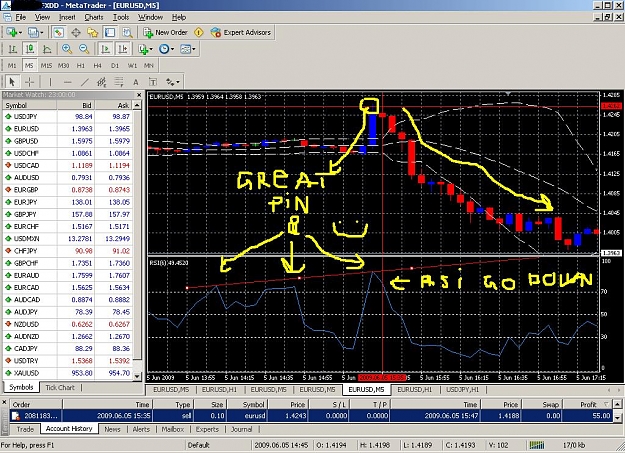
Task: Select the Trendline tool
Action: click(x=85, y=82)
